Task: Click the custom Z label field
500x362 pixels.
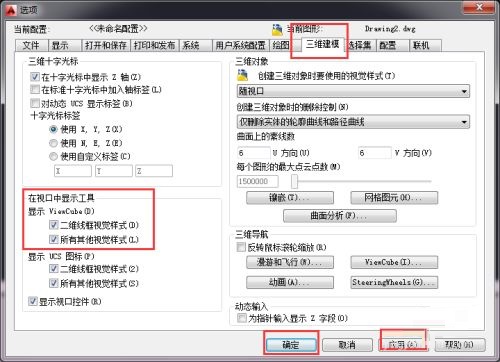Action: coord(154,171)
